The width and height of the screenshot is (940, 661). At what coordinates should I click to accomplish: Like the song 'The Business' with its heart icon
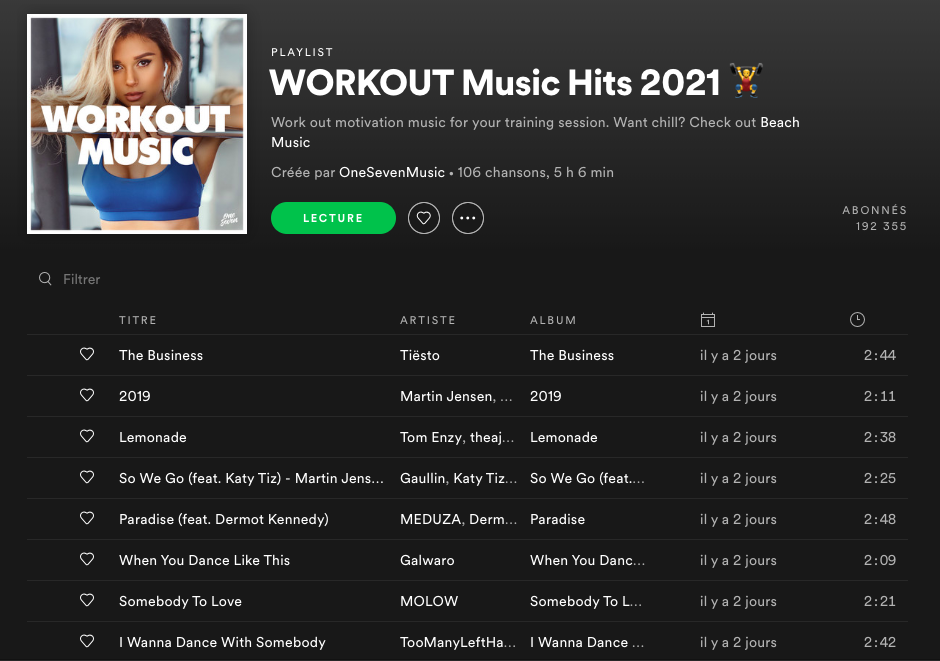(x=87, y=354)
